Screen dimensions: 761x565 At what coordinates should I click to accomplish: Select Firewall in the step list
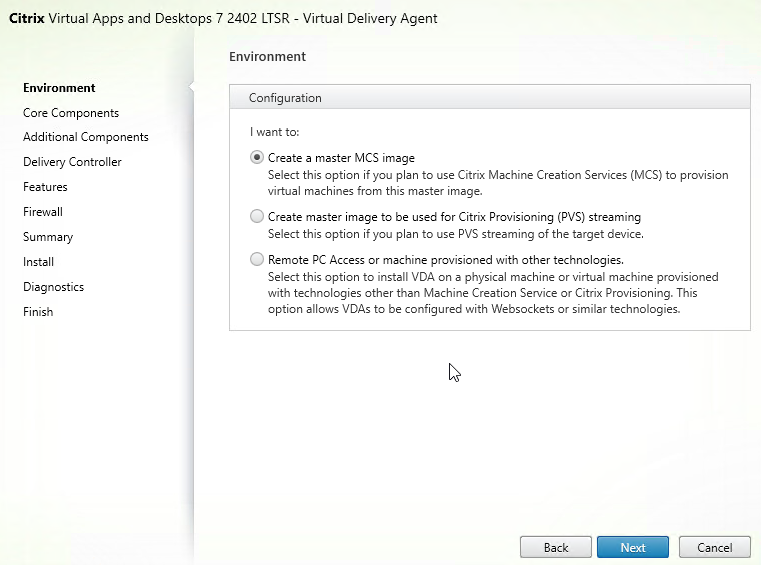43,212
